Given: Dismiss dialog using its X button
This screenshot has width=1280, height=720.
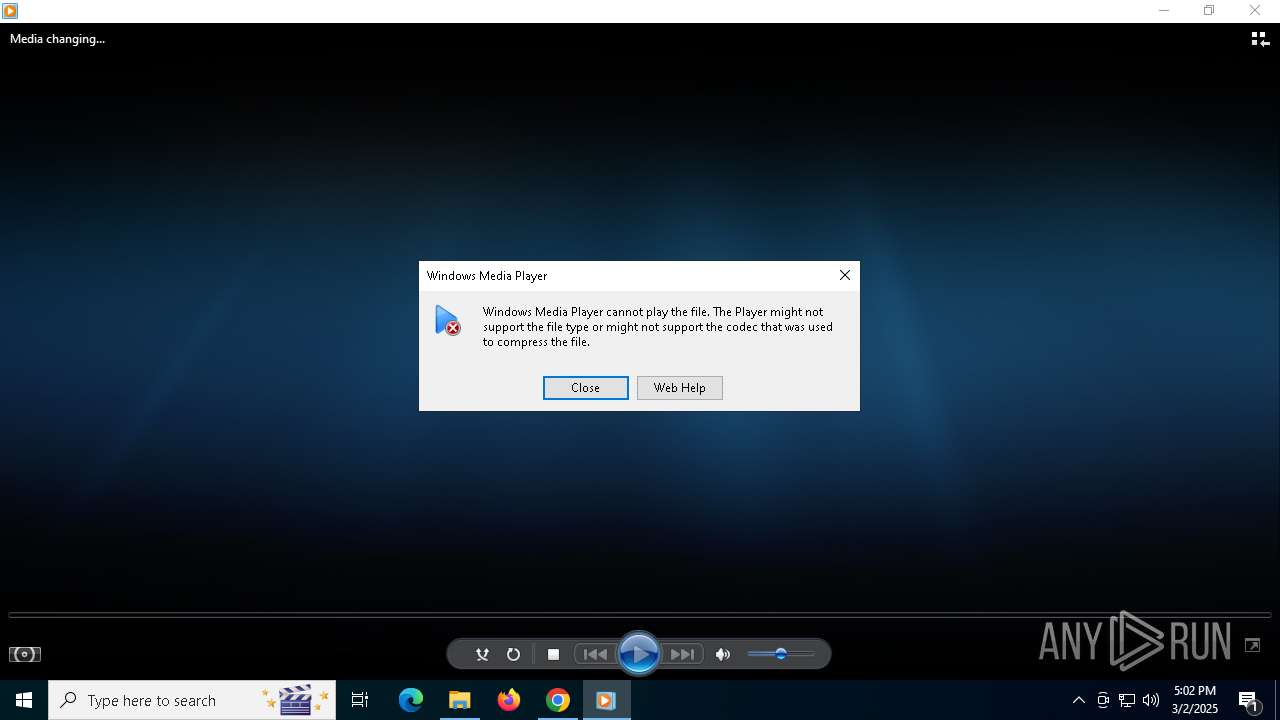Looking at the screenshot, I should [845, 275].
